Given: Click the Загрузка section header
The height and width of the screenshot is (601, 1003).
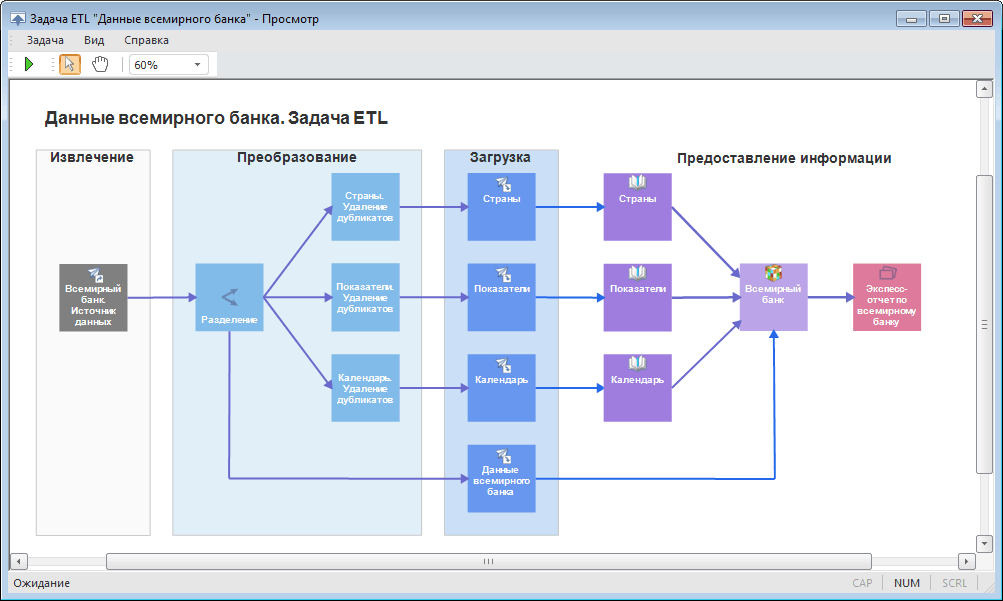Looking at the screenshot, I should pos(500,157).
